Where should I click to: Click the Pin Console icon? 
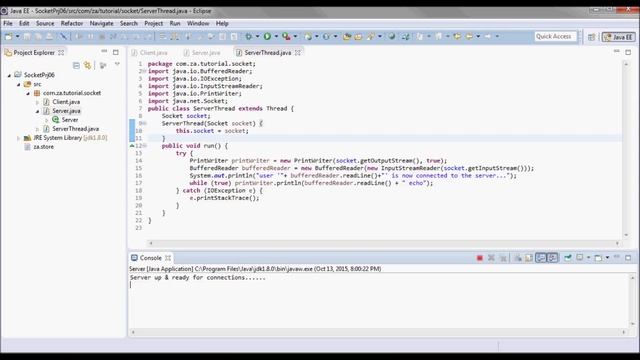(x=568, y=258)
